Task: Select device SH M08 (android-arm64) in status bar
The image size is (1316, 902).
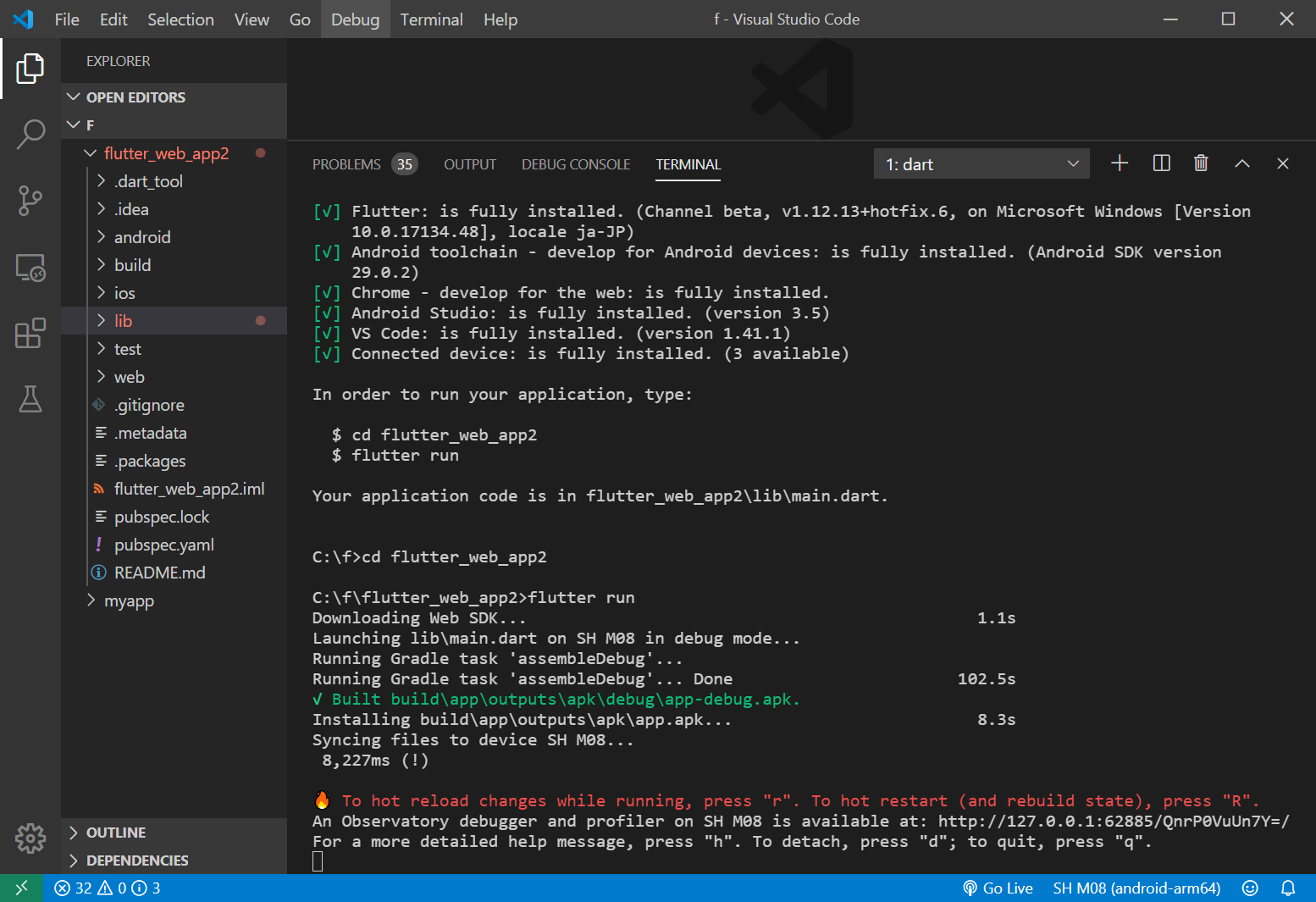Action: coord(1136,888)
